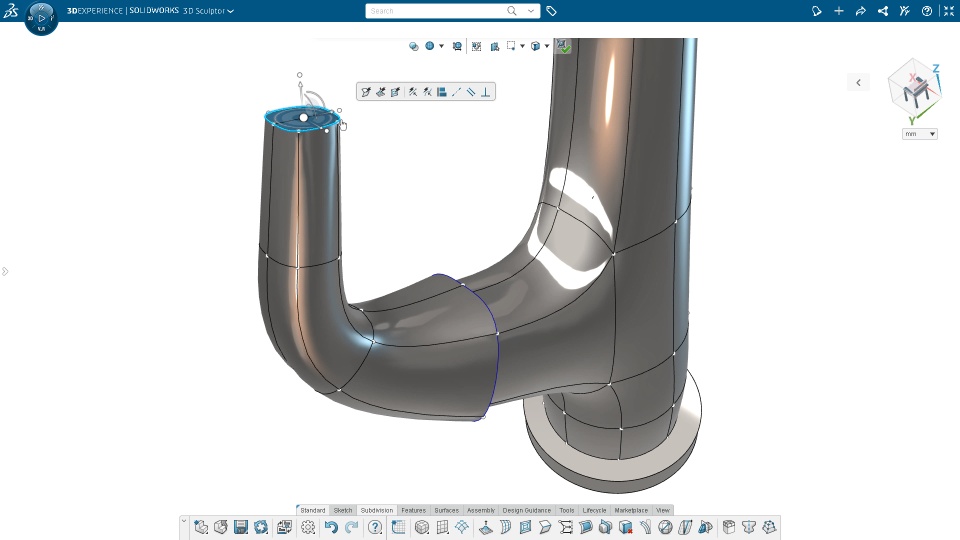
Task: Open the mm units dropdown
Action: coord(920,133)
